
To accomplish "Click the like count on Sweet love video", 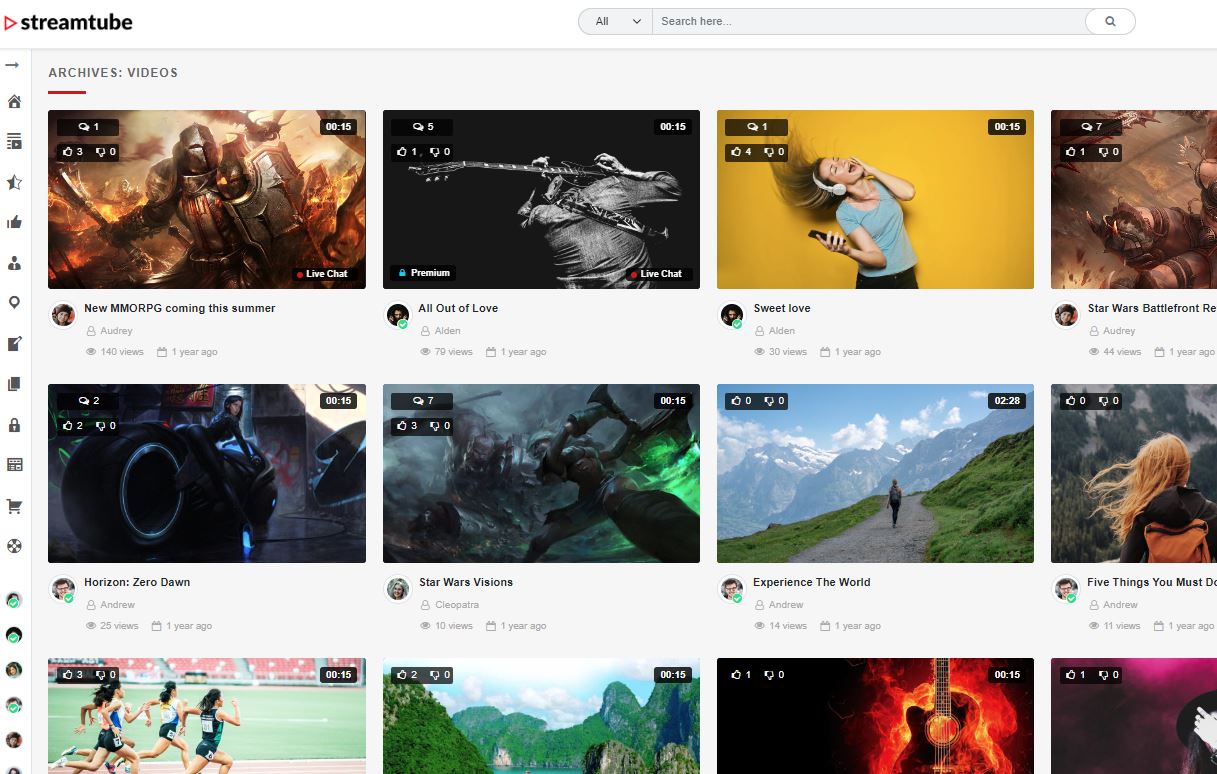I will click(x=741, y=152).
